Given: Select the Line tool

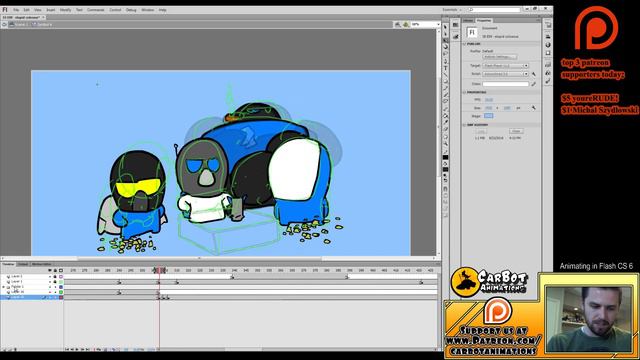Looking at the screenshot, I should [445, 75].
